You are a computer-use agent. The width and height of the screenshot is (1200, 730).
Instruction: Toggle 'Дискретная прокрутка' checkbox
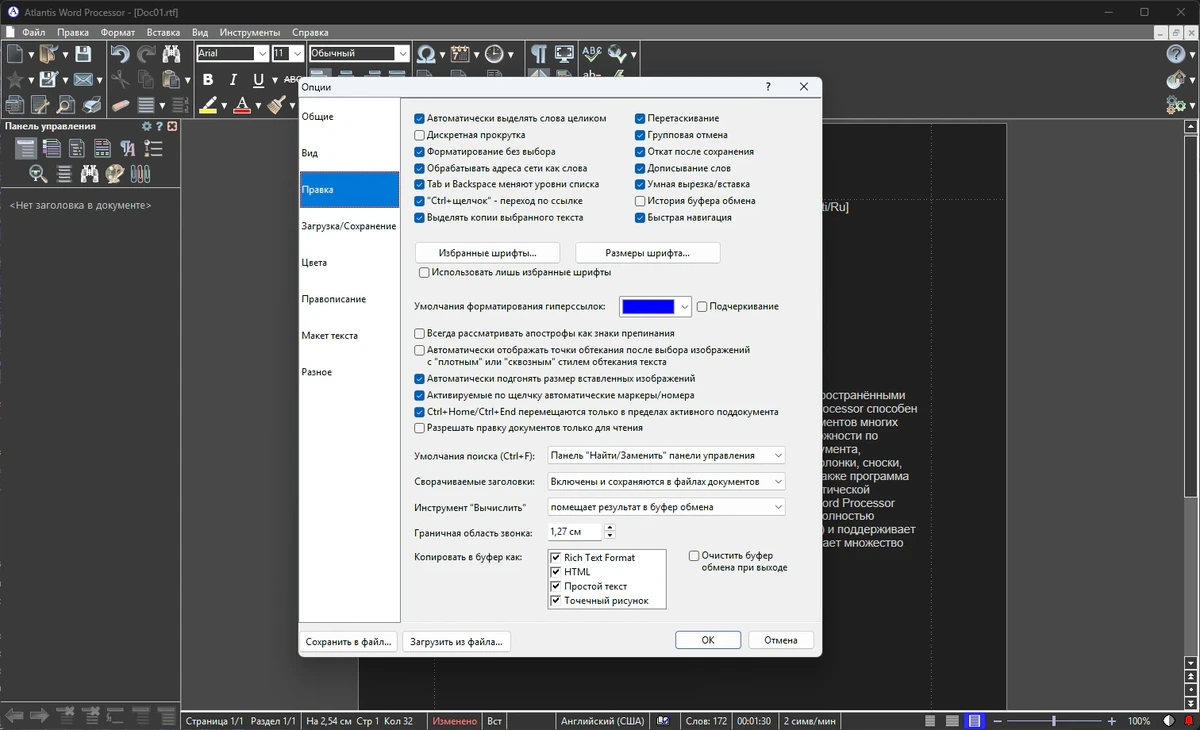420,135
